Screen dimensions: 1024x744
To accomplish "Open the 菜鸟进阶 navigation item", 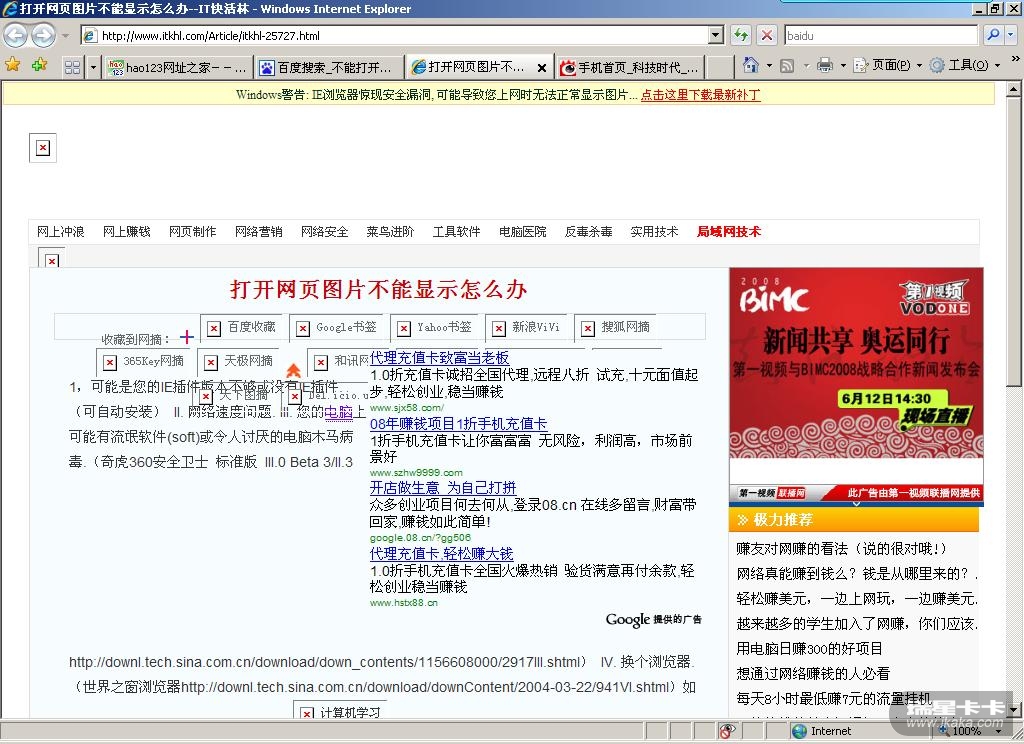I will [x=391, y=232].
